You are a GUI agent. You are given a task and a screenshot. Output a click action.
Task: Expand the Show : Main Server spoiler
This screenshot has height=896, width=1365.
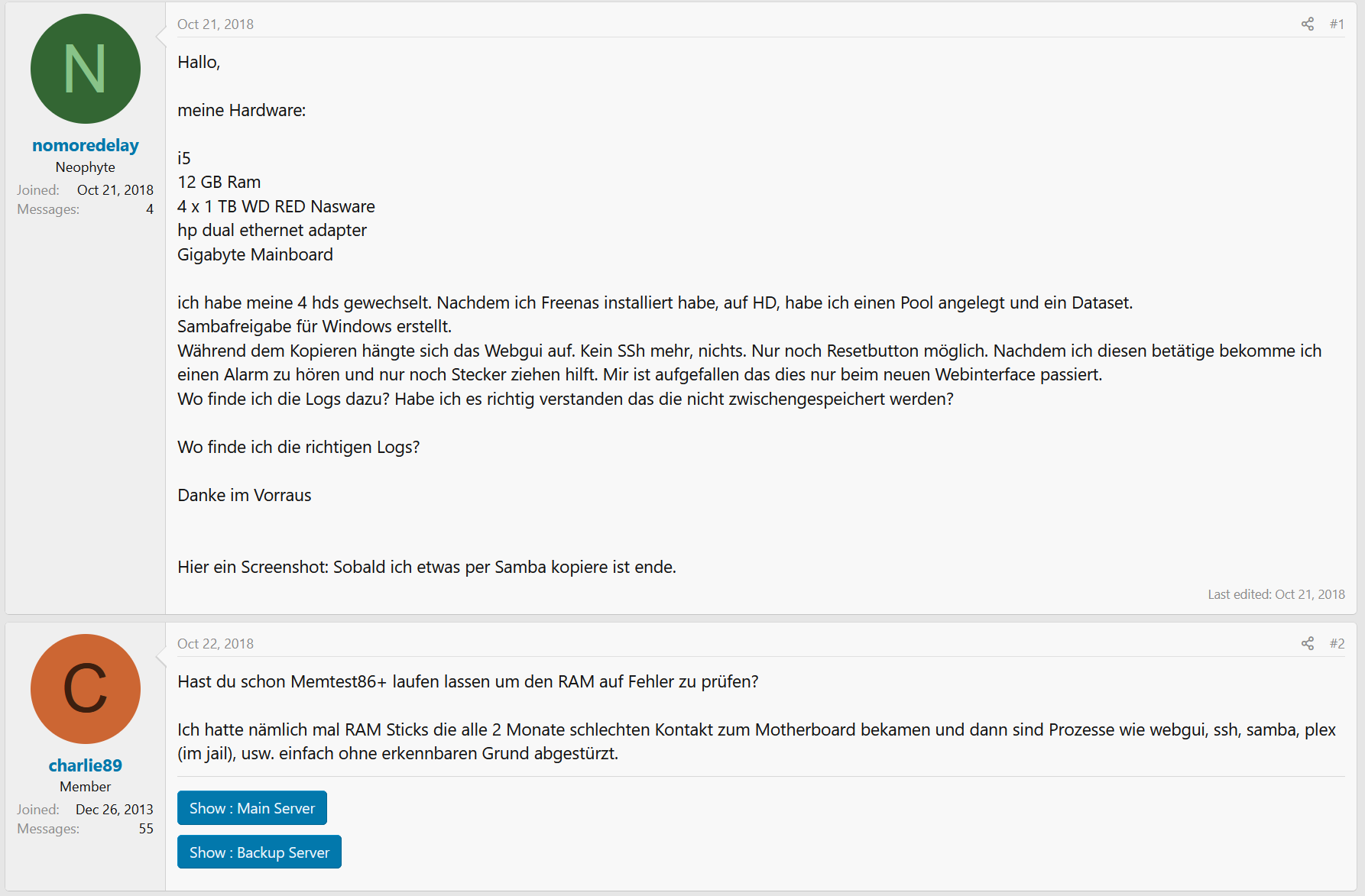pyautogui.click(x=252, y=808)
